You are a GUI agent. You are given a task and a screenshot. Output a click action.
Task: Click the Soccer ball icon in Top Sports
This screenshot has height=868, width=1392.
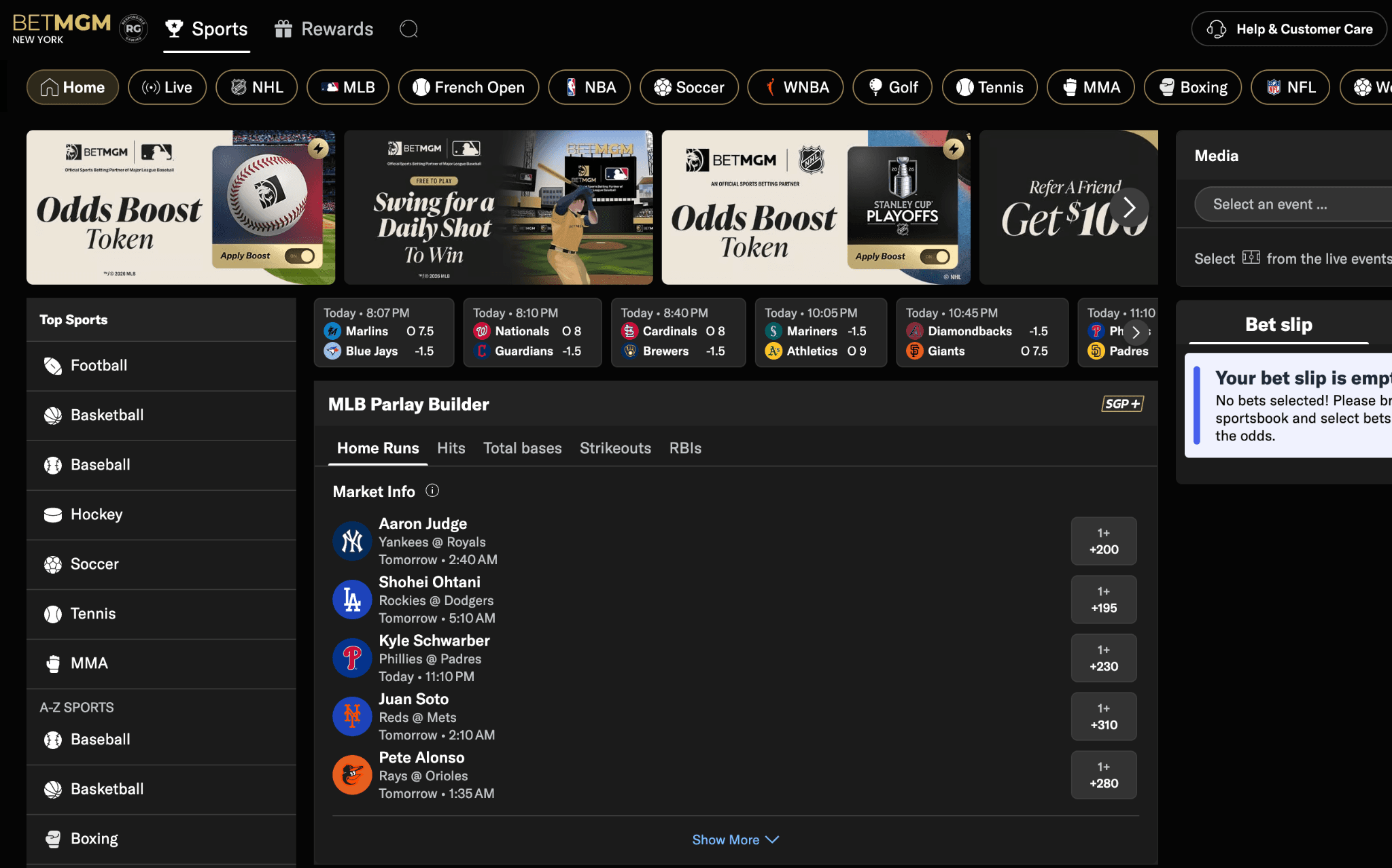click(52, 564)
